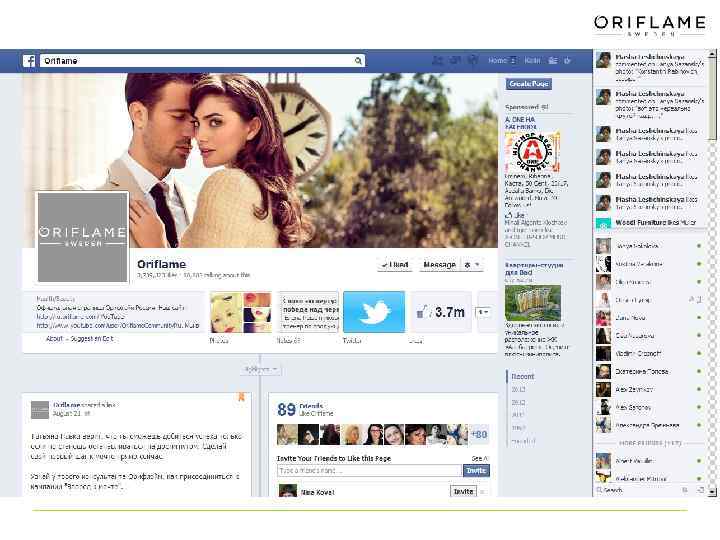Viewport: 720px width, 540px height.
Task: Click the Facebook logo icon
Action: click(x=29, y=61)
